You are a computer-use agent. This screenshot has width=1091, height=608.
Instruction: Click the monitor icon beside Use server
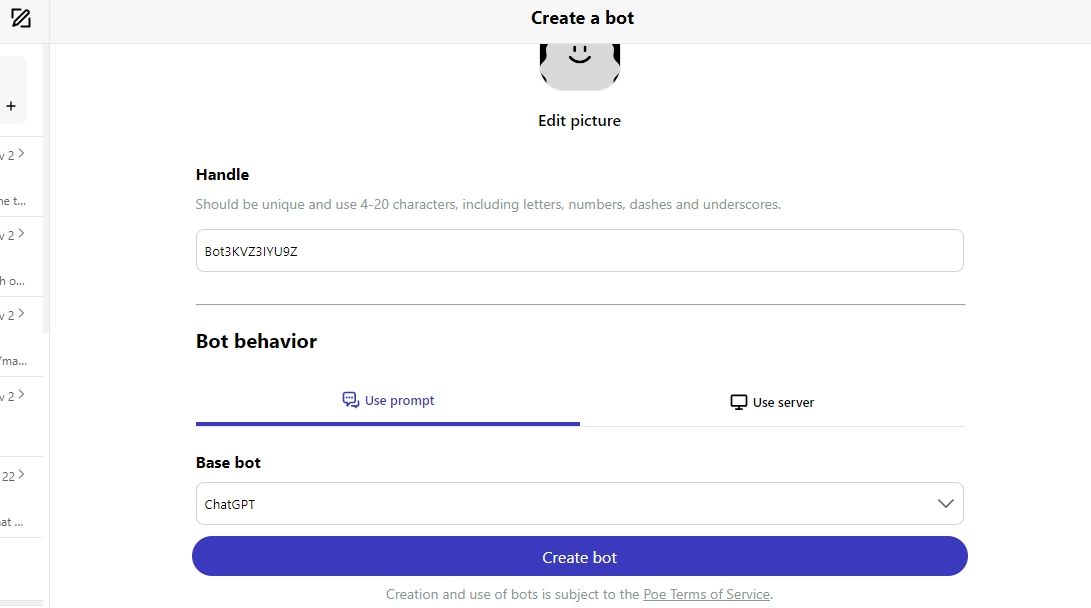(x=738, y=401)
